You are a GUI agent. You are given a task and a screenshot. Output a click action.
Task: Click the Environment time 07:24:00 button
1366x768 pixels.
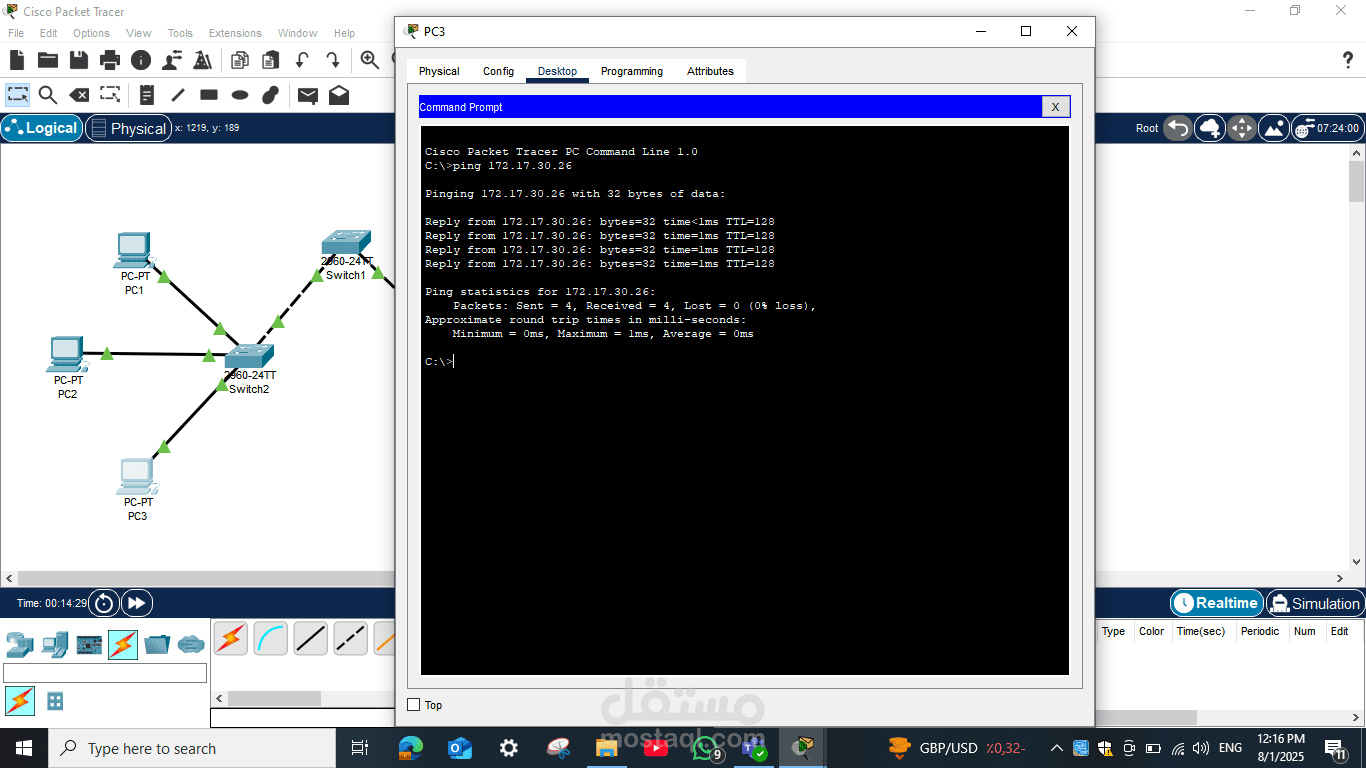(1327, 128)
